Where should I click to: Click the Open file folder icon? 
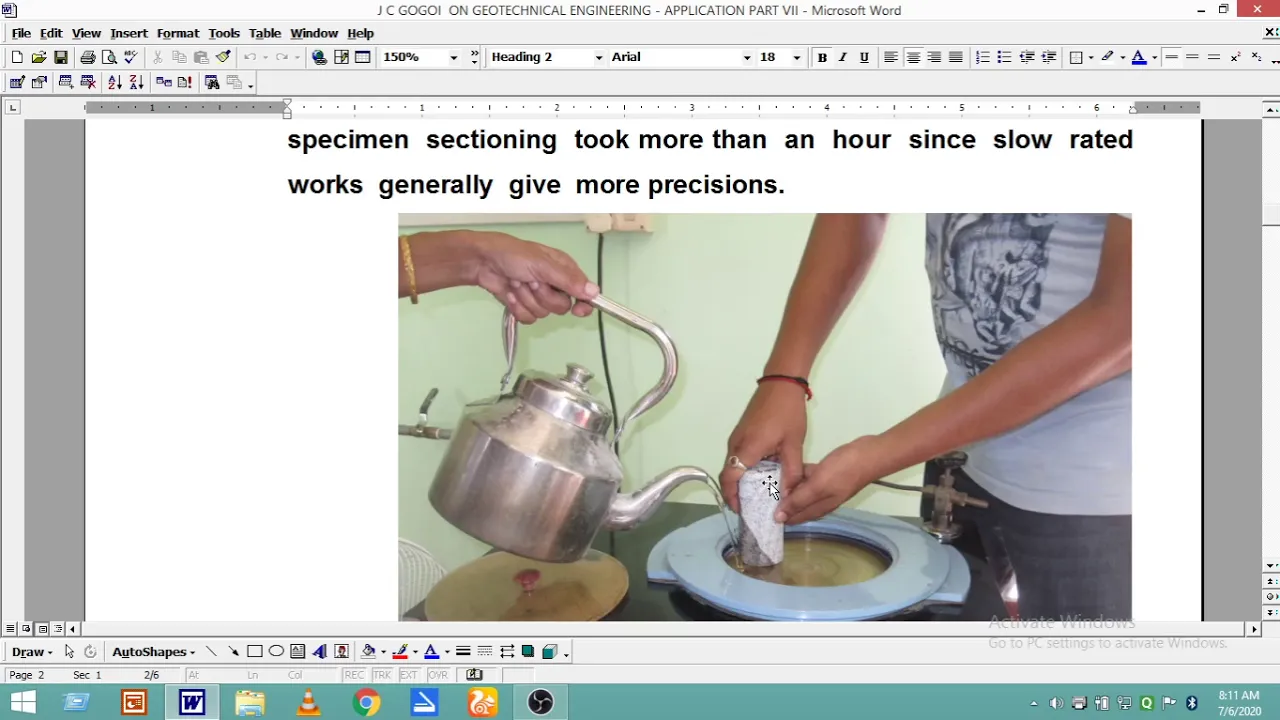[x=39, y=57]
